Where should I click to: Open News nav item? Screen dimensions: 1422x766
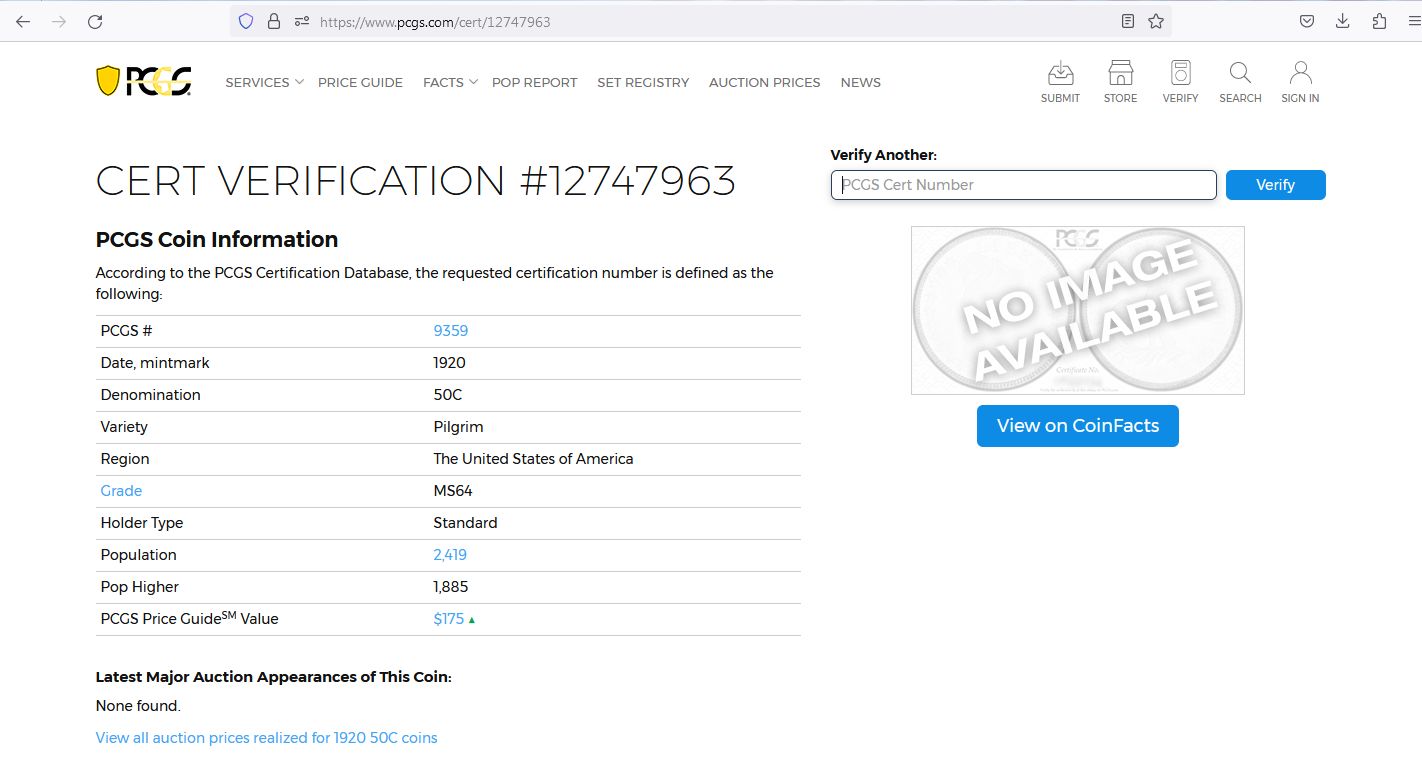861,83
